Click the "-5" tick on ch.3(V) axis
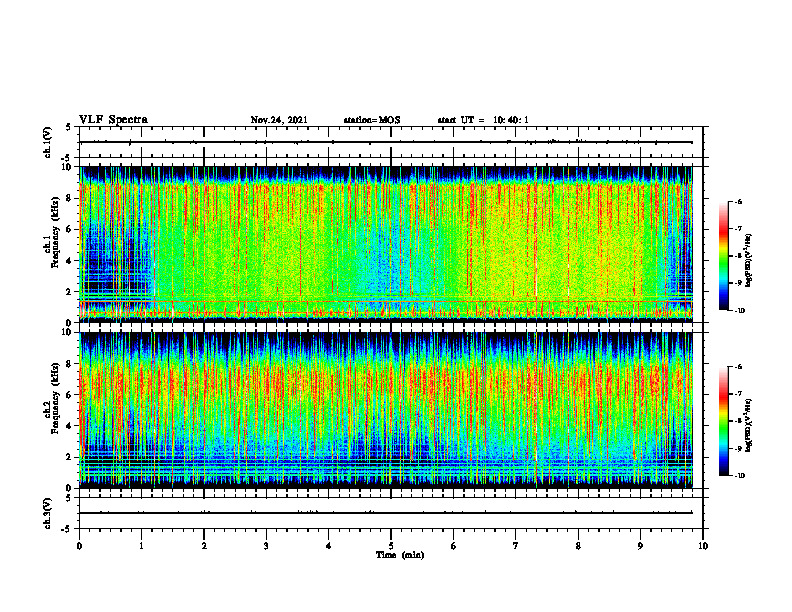This screenshot has height=612, width=792. tap(67, 529)
